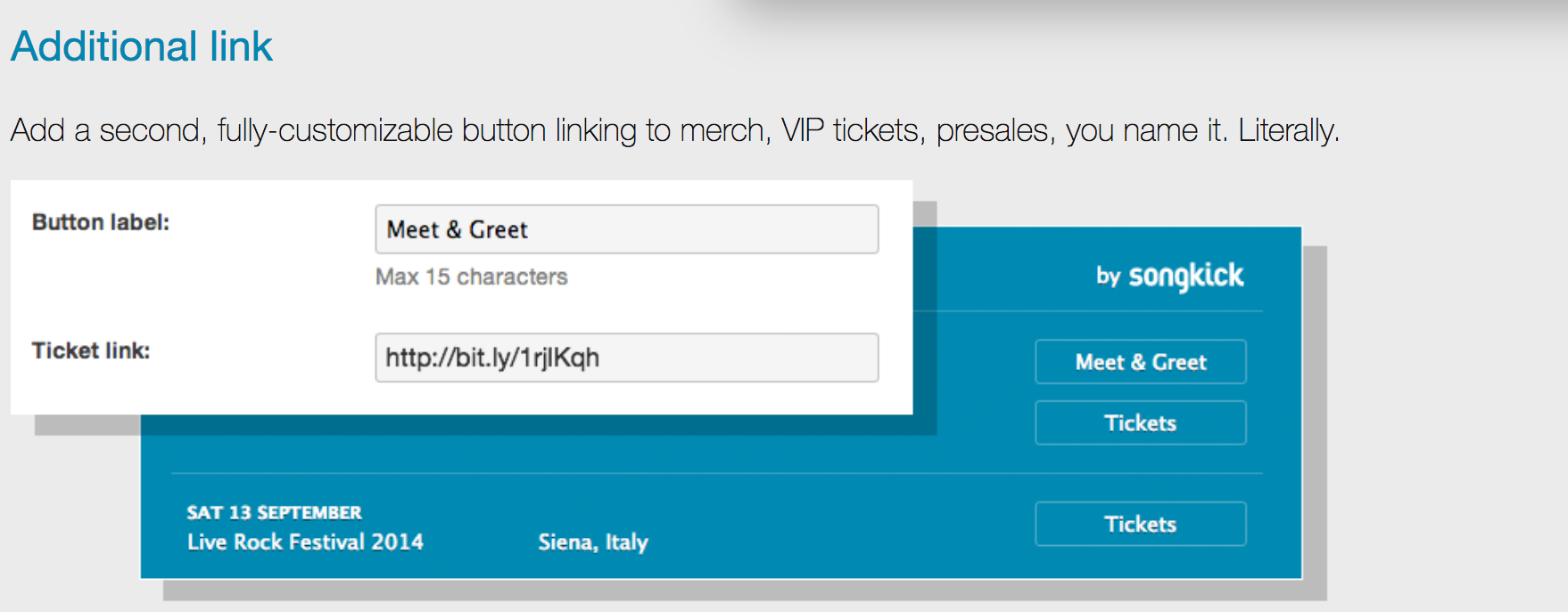1568x612 pixels.
Task: Click the Tickets button for Live Rock Festival
Action: pyautogui.click(x=1140, y=524)
